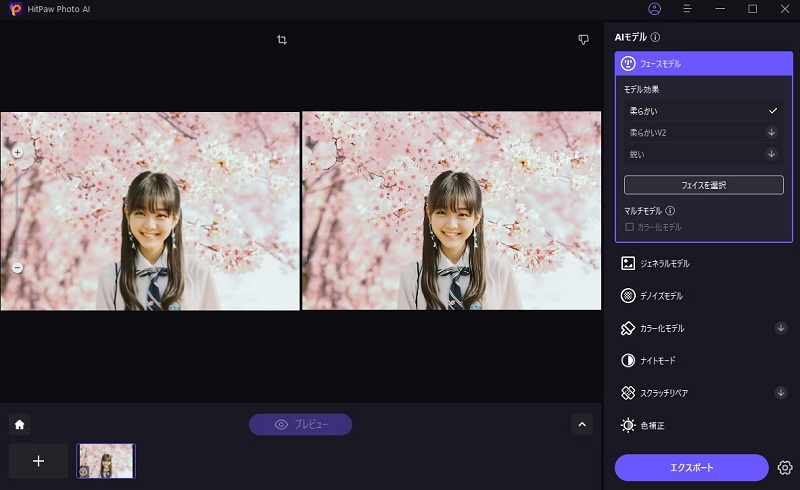Go to home screen icon
The image size is (800, 490).
[x=19, y=424]
